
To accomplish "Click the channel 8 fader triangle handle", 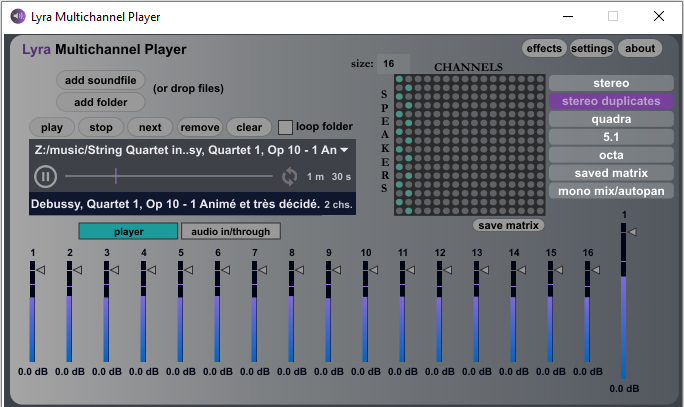I will click(x=300, y=270).
